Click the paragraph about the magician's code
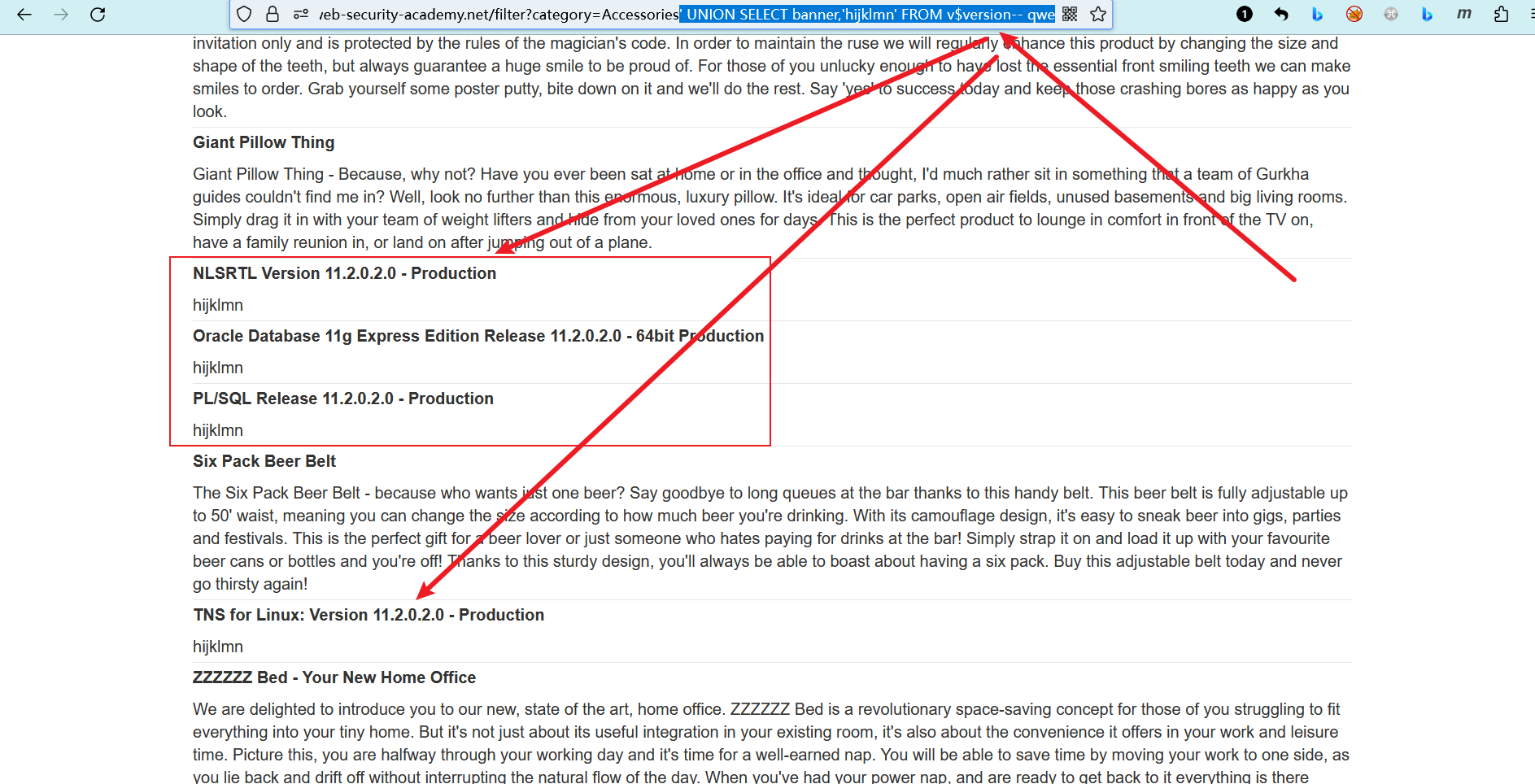Viewport: 1535px width, 784px height. (771, 77)
